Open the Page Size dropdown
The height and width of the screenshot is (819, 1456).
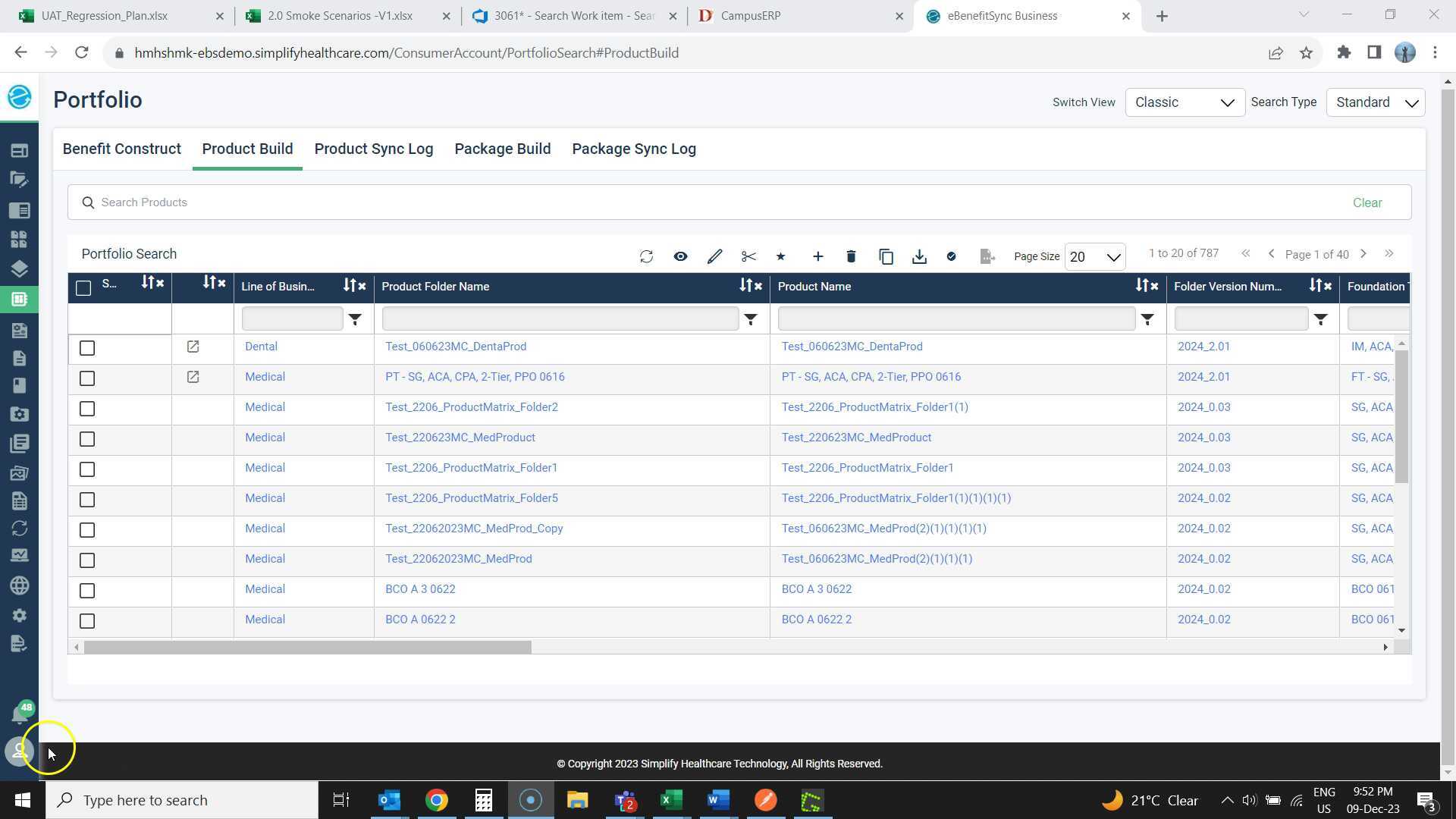tap(1094, 257)
